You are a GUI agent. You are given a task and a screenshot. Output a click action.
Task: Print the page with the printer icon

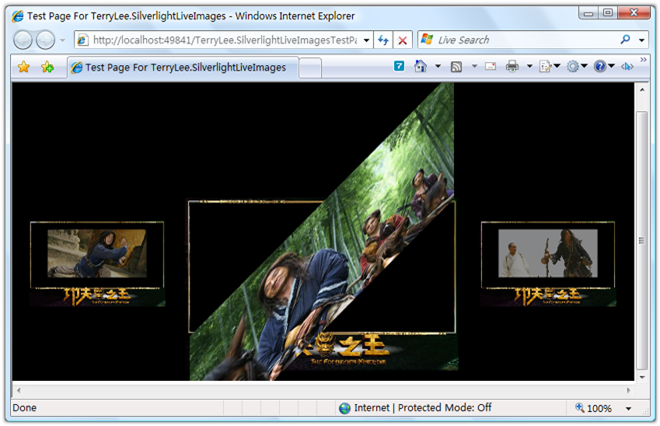tap(512, 66)
